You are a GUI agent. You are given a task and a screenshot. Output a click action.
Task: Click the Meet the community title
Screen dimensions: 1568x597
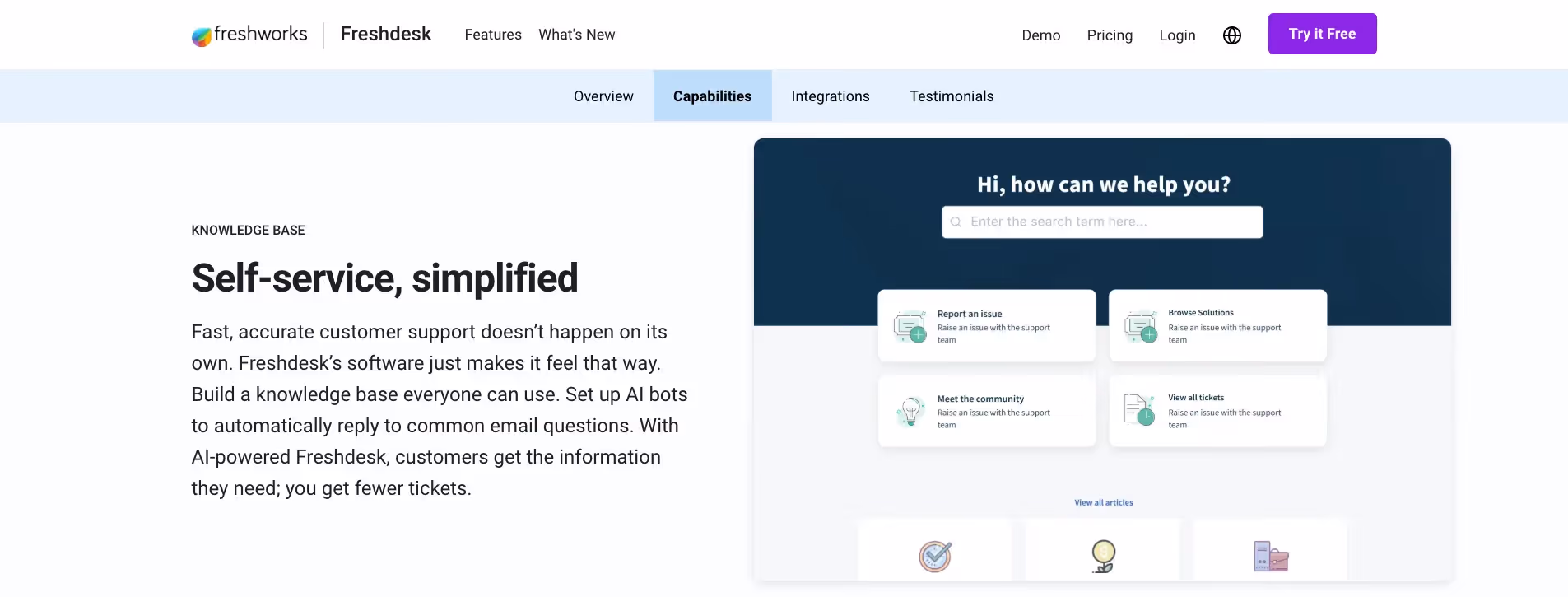(980, 399)
